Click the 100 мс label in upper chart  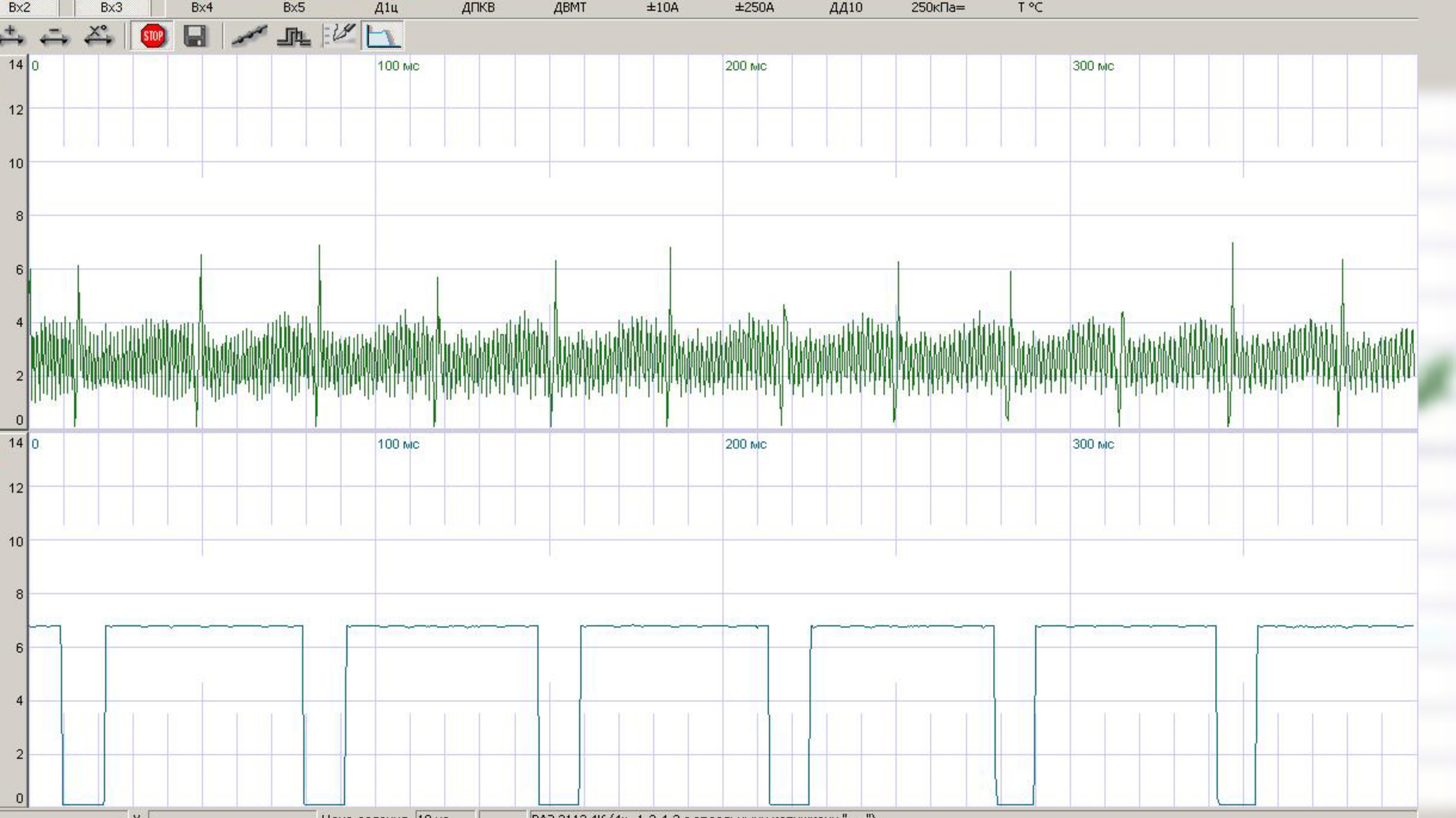(398, 66)
